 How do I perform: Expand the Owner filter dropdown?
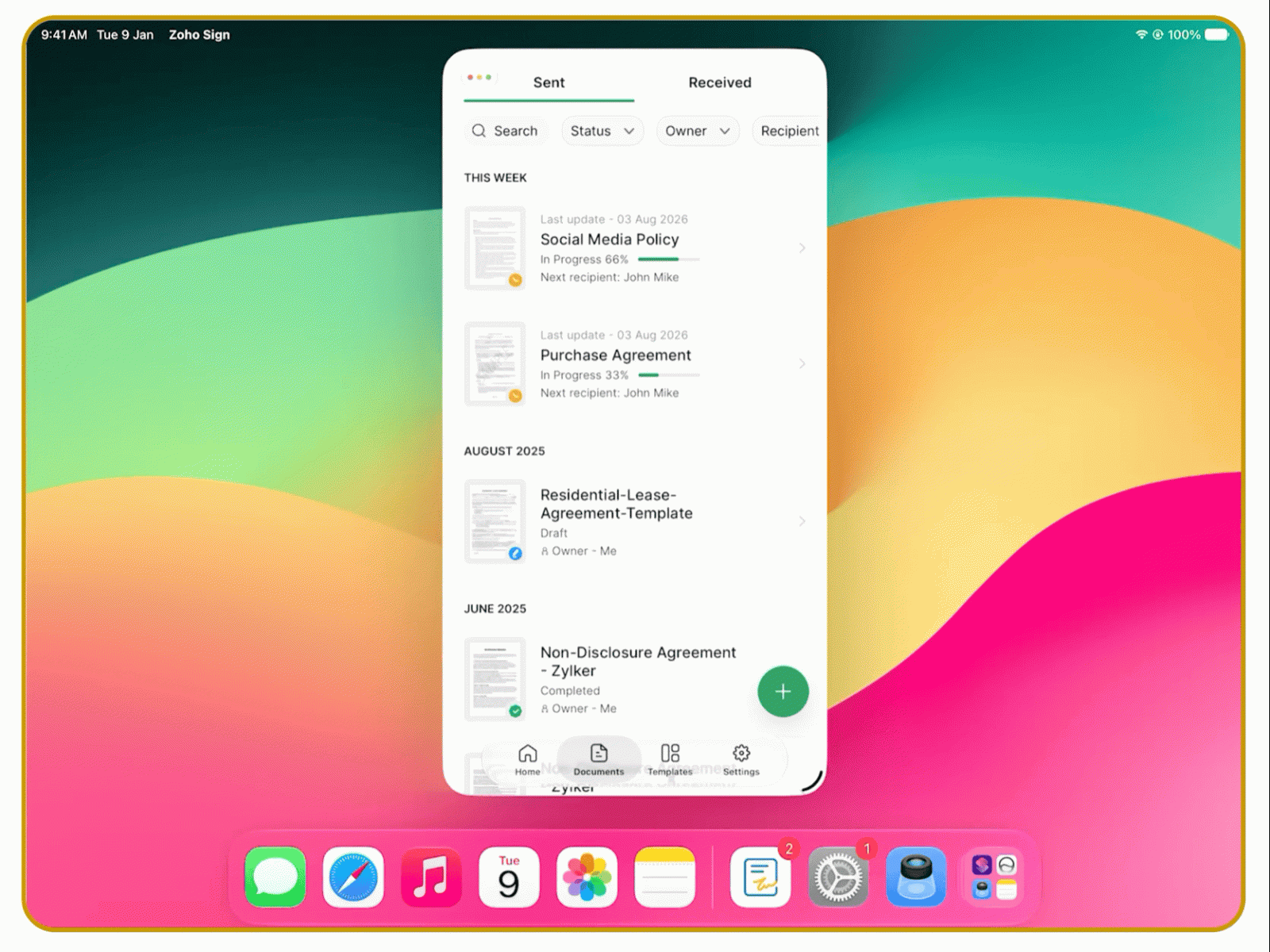(698, 131)
